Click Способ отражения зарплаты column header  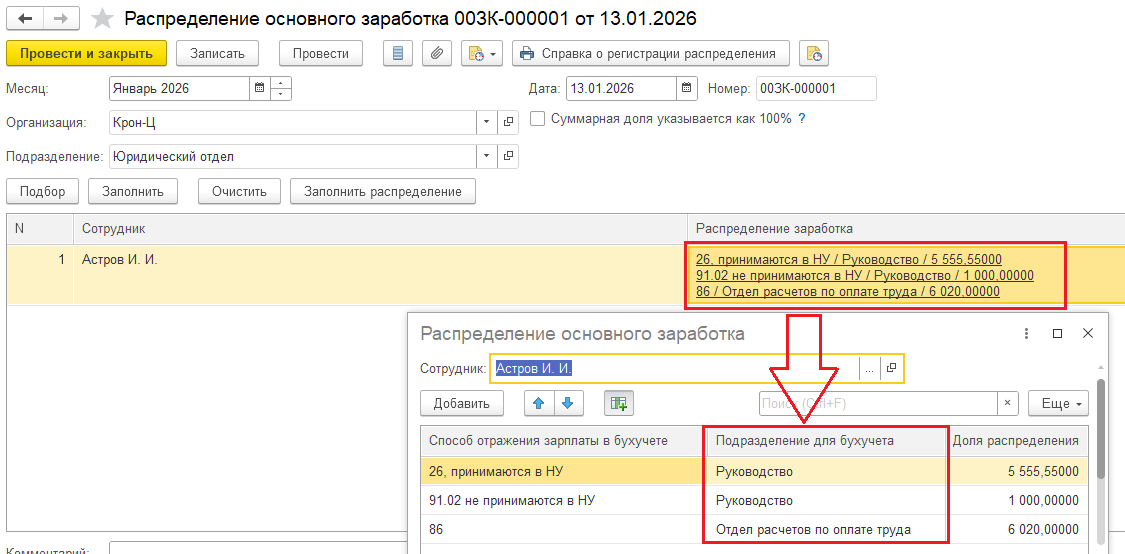[x=563, y=441]
